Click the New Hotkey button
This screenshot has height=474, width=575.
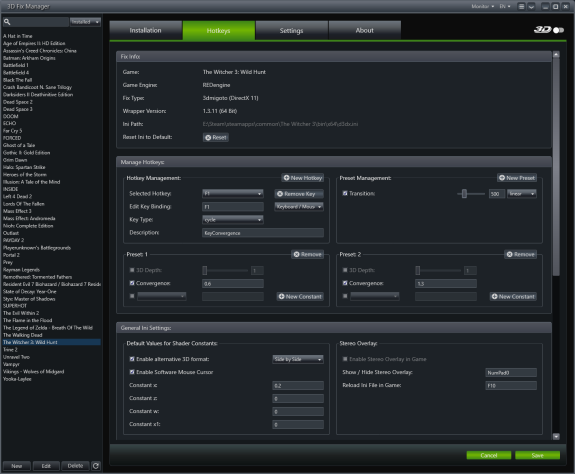(x=303, y=178)
